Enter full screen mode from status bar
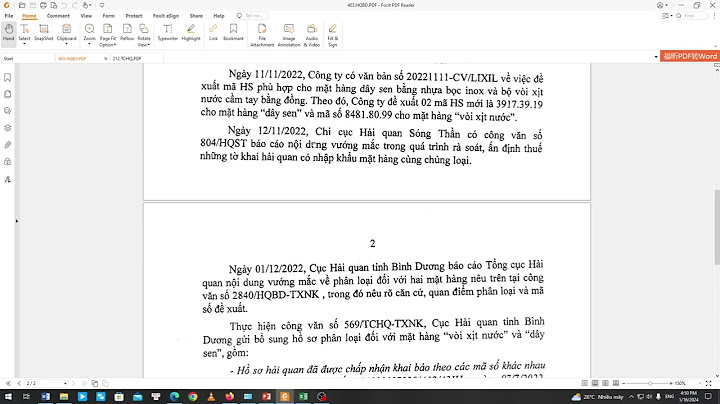 pos(709,383)
